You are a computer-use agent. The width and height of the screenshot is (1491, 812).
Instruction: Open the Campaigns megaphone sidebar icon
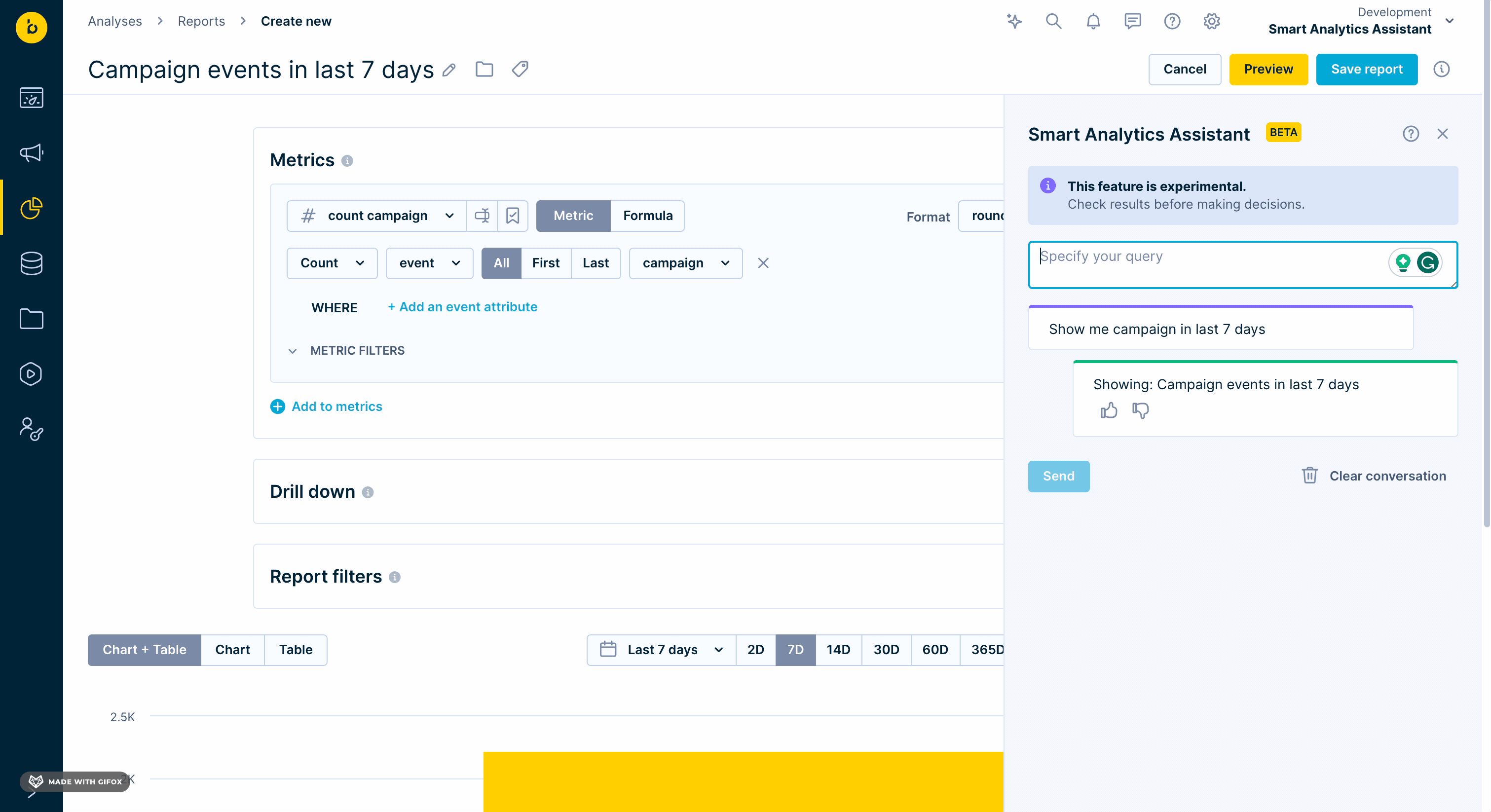point(31,153)
